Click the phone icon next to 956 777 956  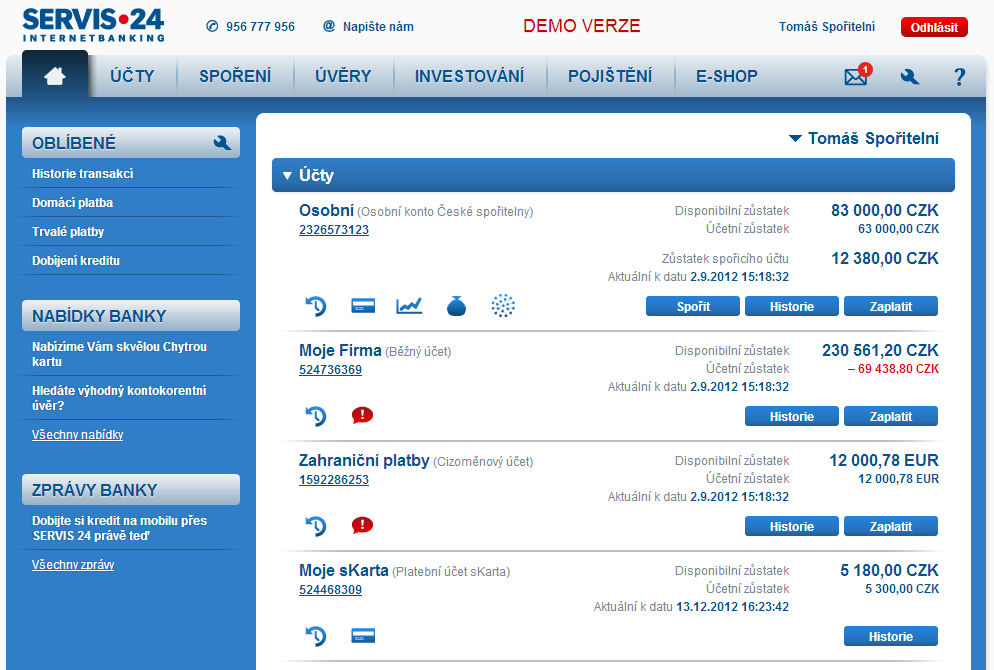click(212, 26)
